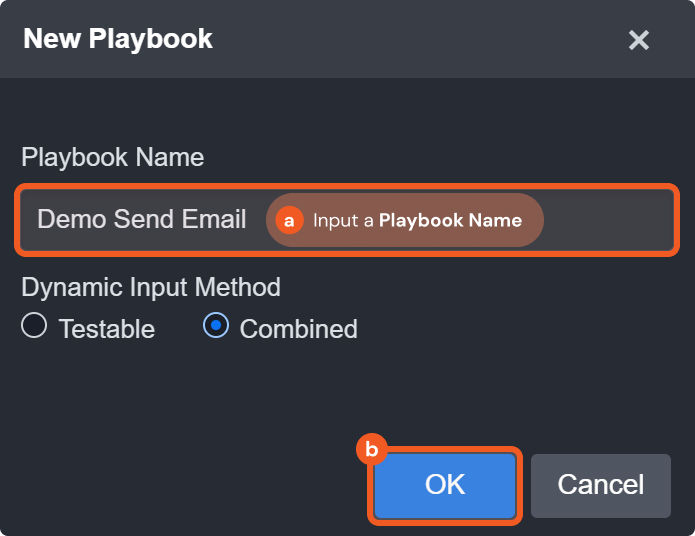Click the 'Demo Send Email' text in field

141,220
